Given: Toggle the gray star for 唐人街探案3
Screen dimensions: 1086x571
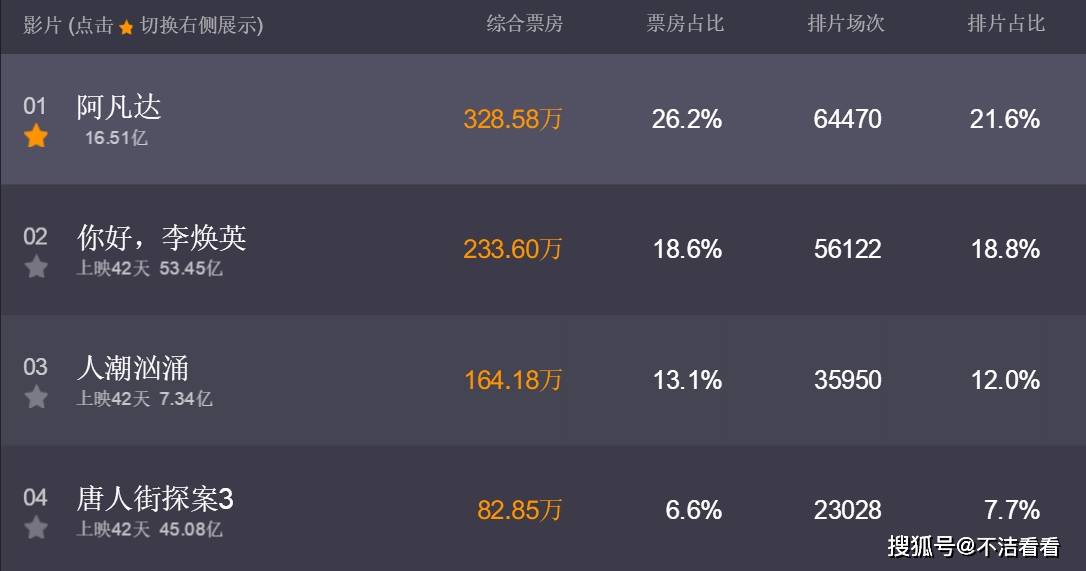Looking at the screenshot, I should tap(36, 528).
